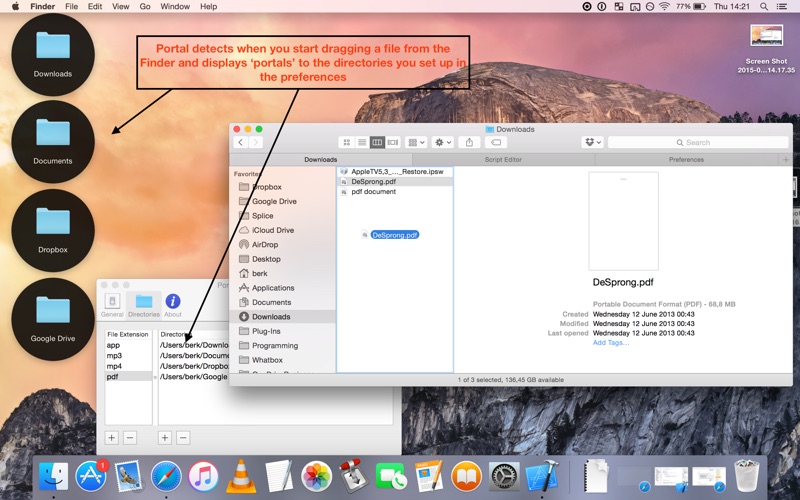Switch Finder to list view
The image size is (800, 500).
click(x=362, y=142)
